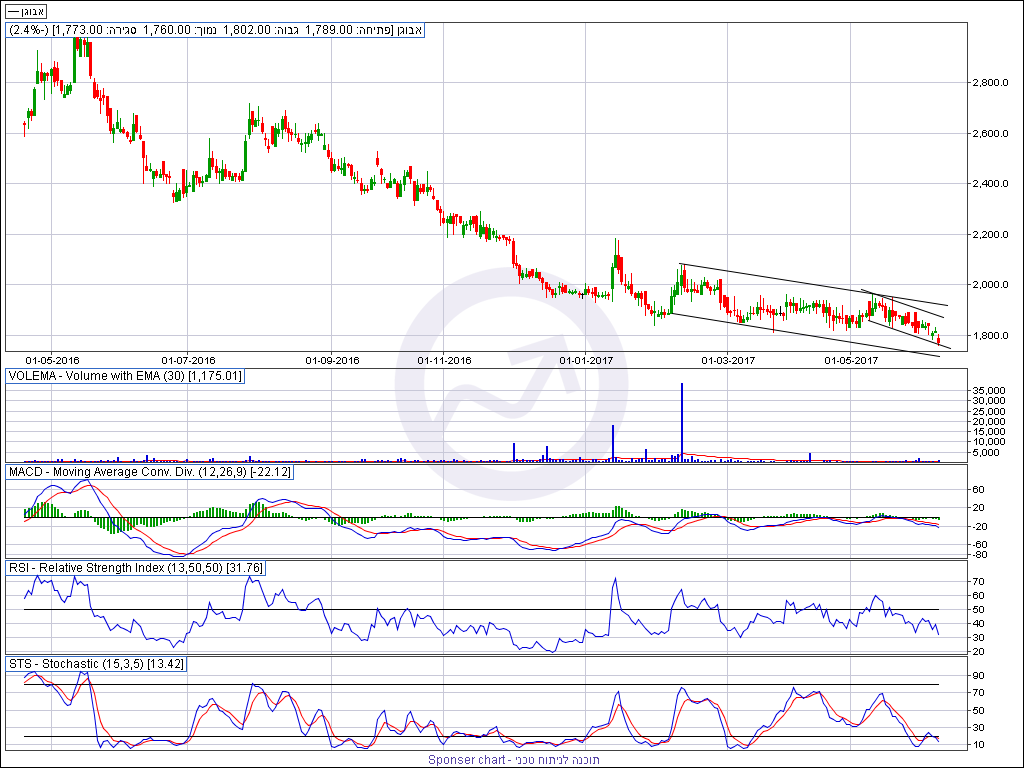
Task: Click the 01-09-2016 date marker
Action: tap(331, 359)
